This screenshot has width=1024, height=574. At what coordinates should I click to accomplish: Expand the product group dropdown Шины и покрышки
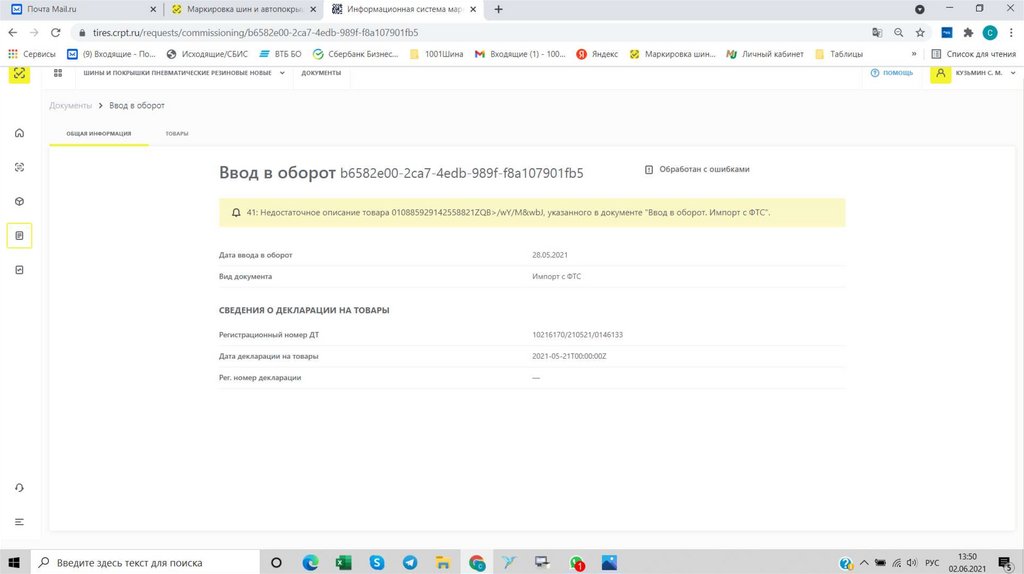click(184, 73)
